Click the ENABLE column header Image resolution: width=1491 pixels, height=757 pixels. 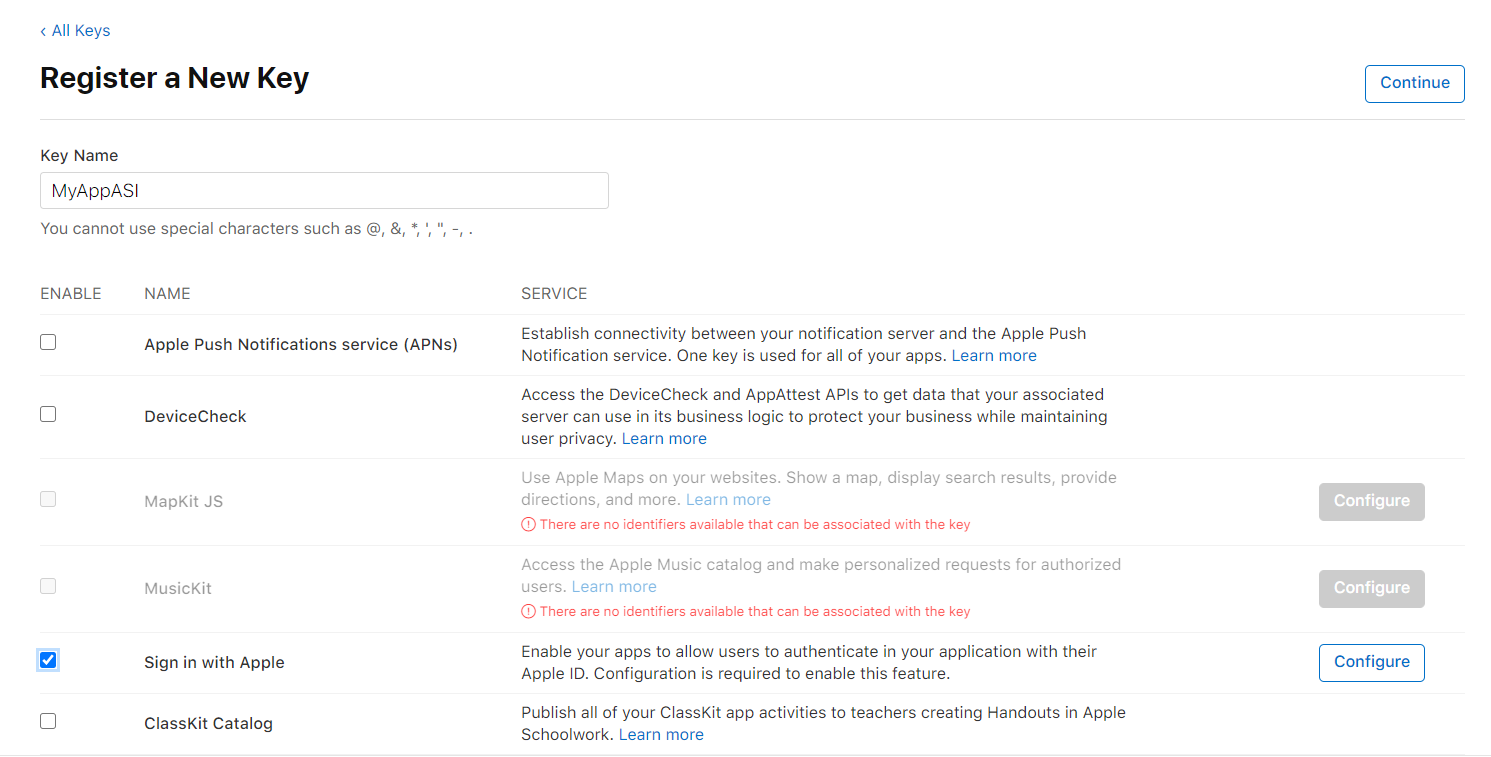tap(71, 294)
